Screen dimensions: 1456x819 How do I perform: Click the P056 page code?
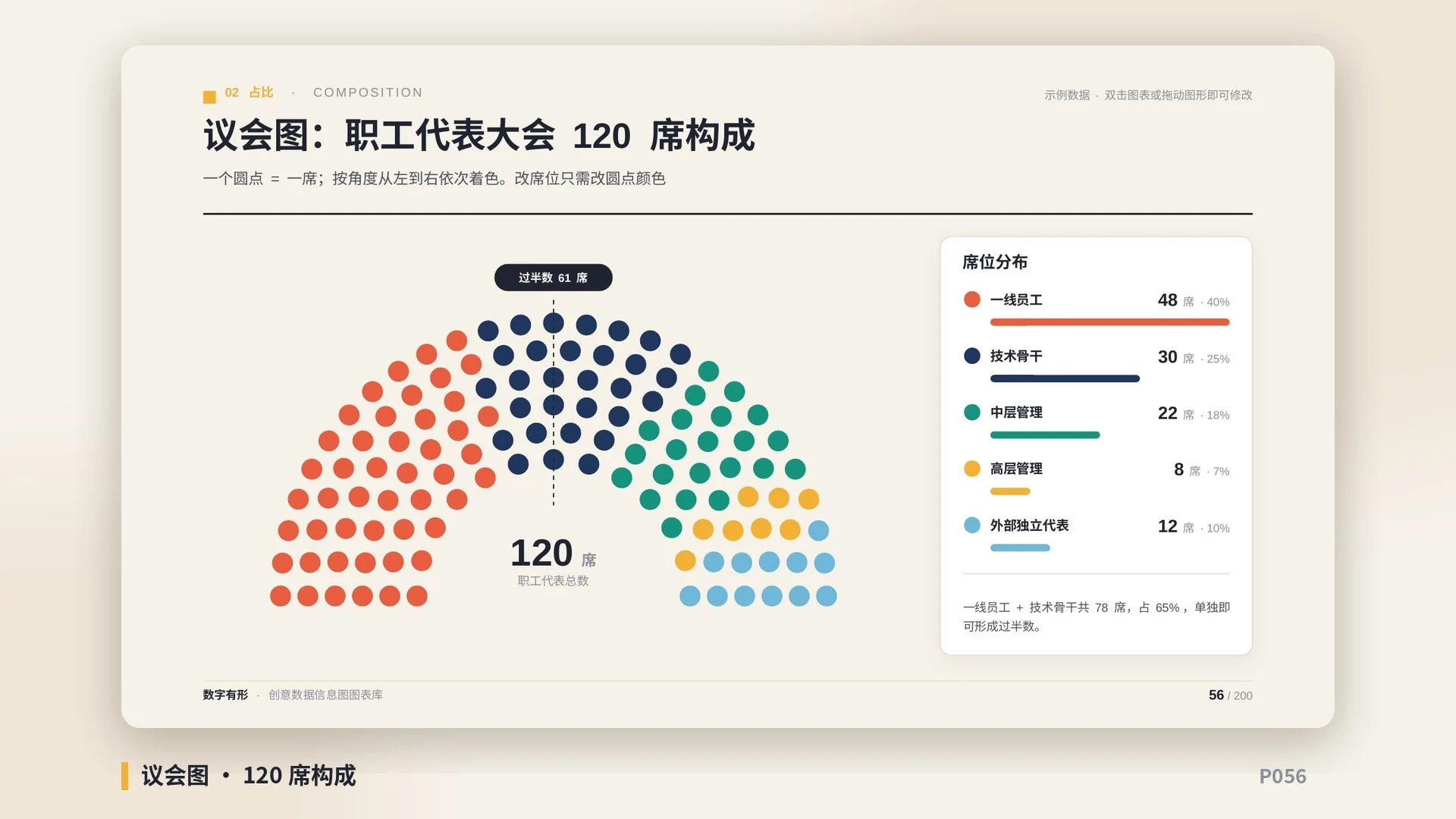pos(1282,777)
